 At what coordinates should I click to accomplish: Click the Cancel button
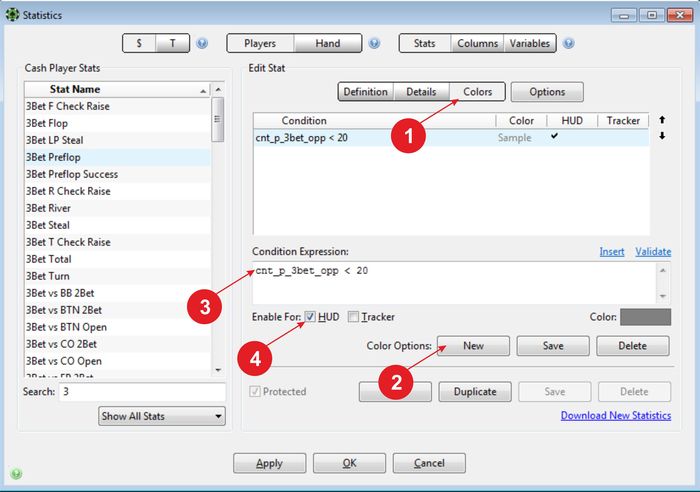(x=429, y=463)
